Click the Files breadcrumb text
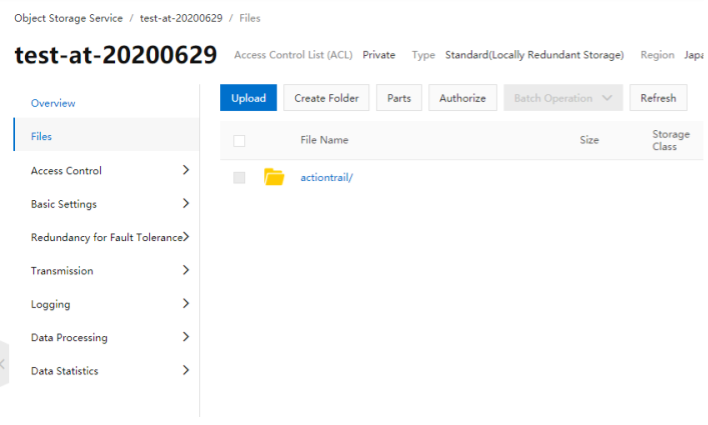Viewport: 708px width, 425px height. pyautogui.click(x=250, y=18)
